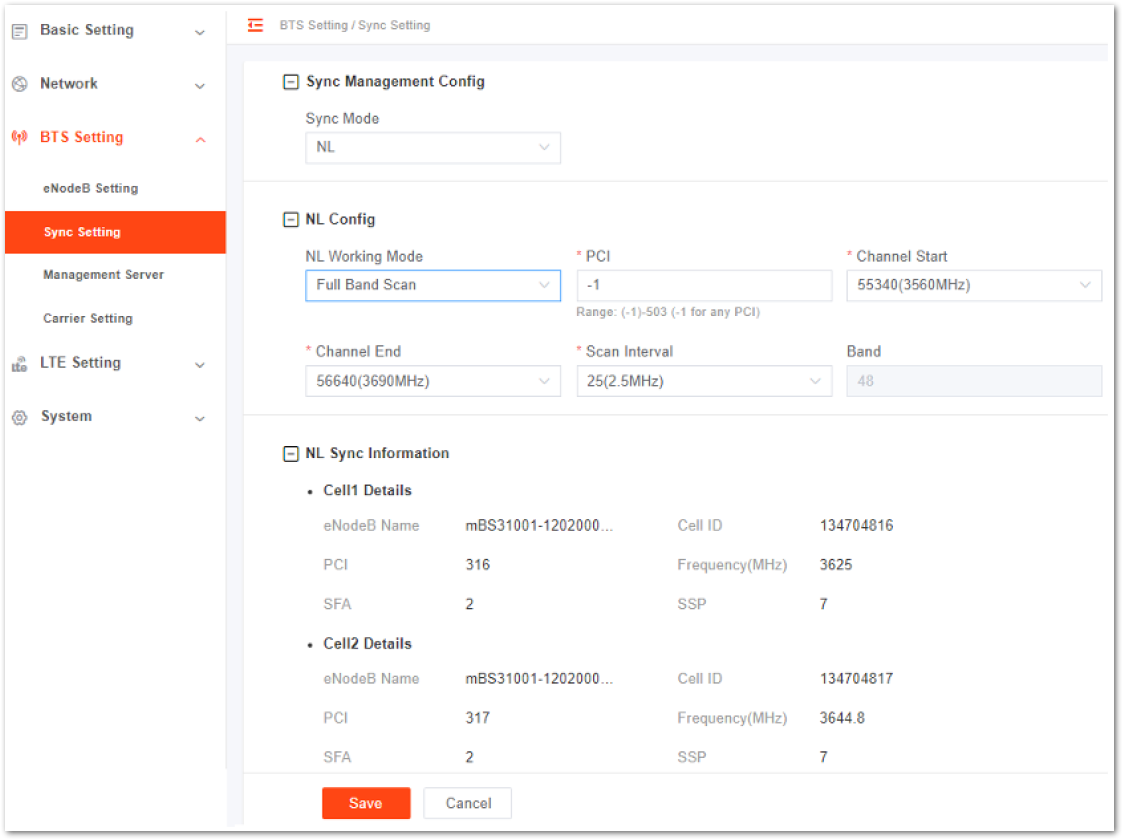This screenshot has width=1123, height=840.
Task: Click the Cell2 Details heading
Action: click(x=367, y=644)
